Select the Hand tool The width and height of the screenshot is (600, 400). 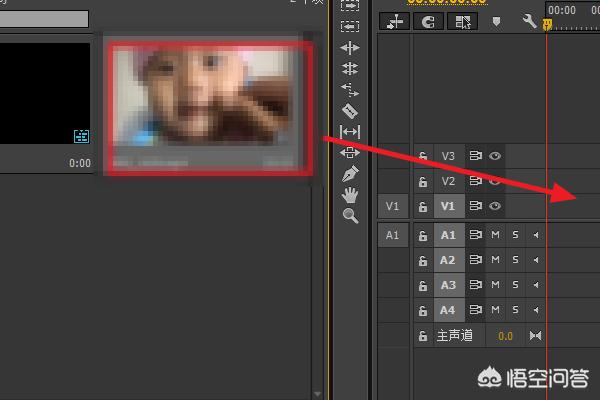pos(350,195)
